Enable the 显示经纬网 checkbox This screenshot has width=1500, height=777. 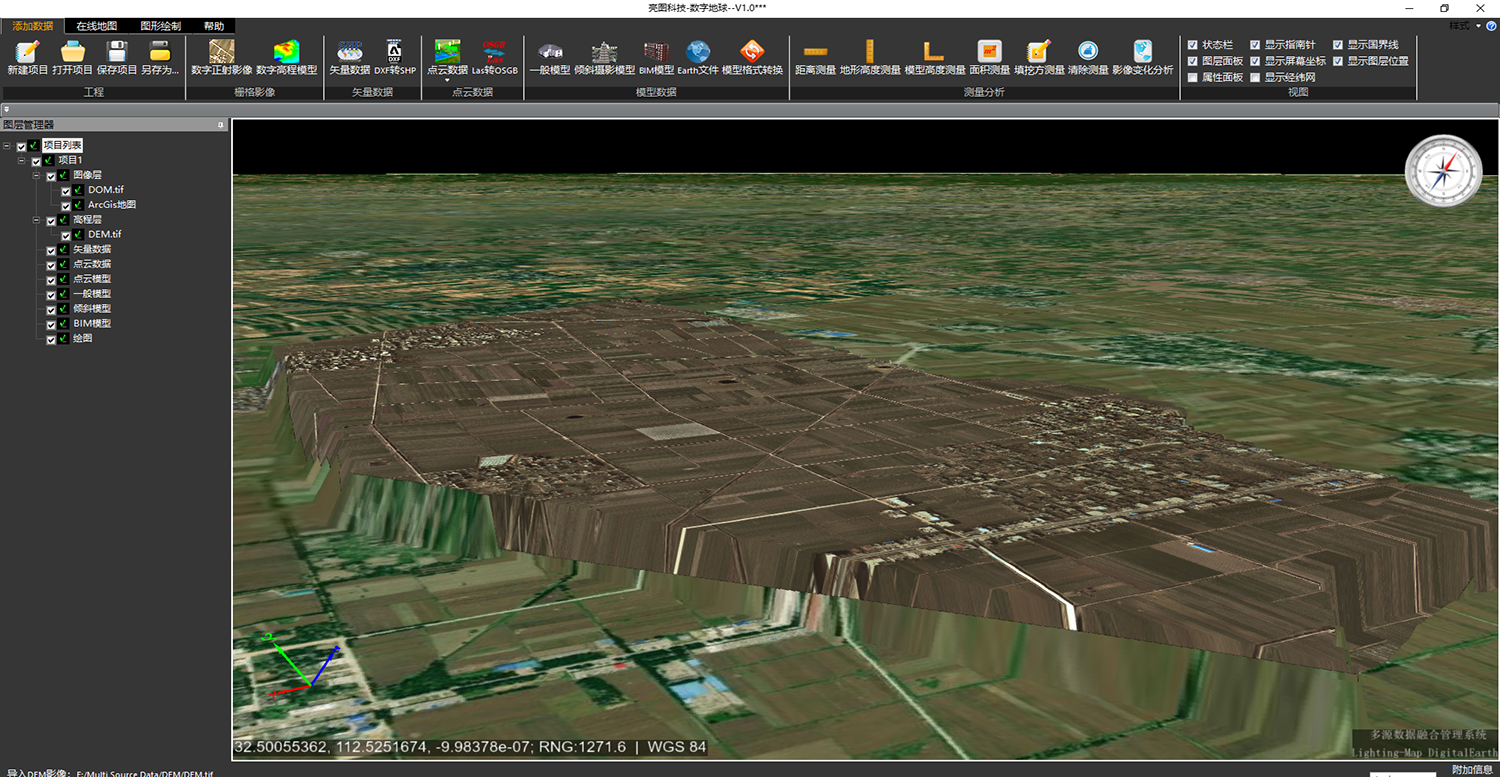click(1255, 77)
